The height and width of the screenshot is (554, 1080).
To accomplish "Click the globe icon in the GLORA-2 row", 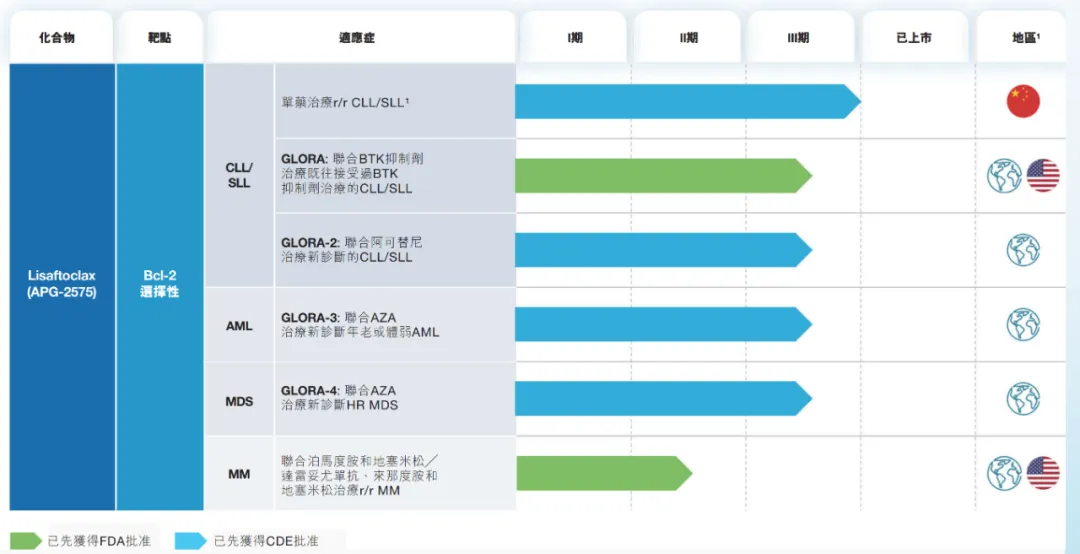I will [x=1023, y=250].
